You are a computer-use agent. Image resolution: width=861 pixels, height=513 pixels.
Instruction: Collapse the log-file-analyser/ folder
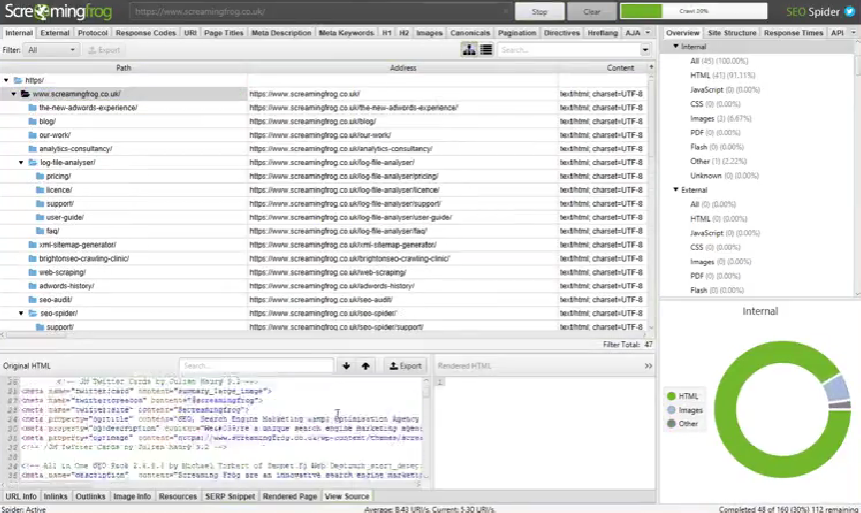pos(21,163)
